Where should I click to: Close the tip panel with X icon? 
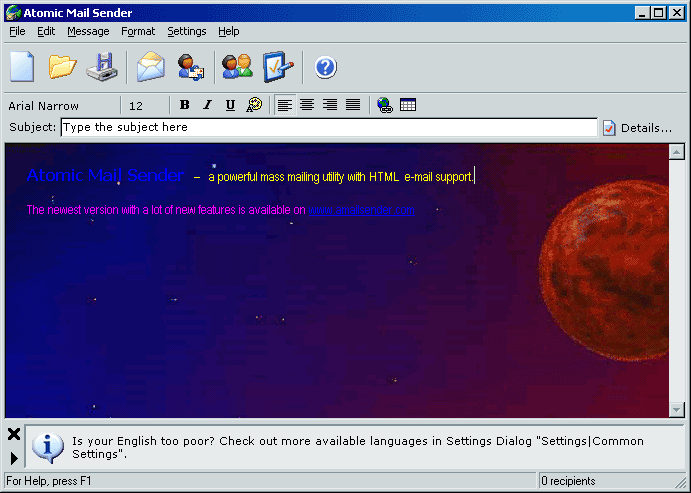tap(14, 434)
